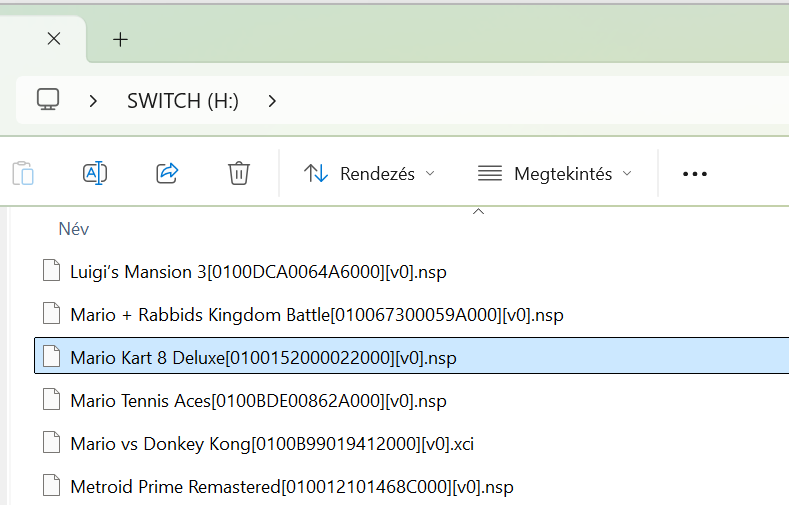The image size is (789, 505).
Task: Click the Share toolbar icon
Action: [167, 174]
